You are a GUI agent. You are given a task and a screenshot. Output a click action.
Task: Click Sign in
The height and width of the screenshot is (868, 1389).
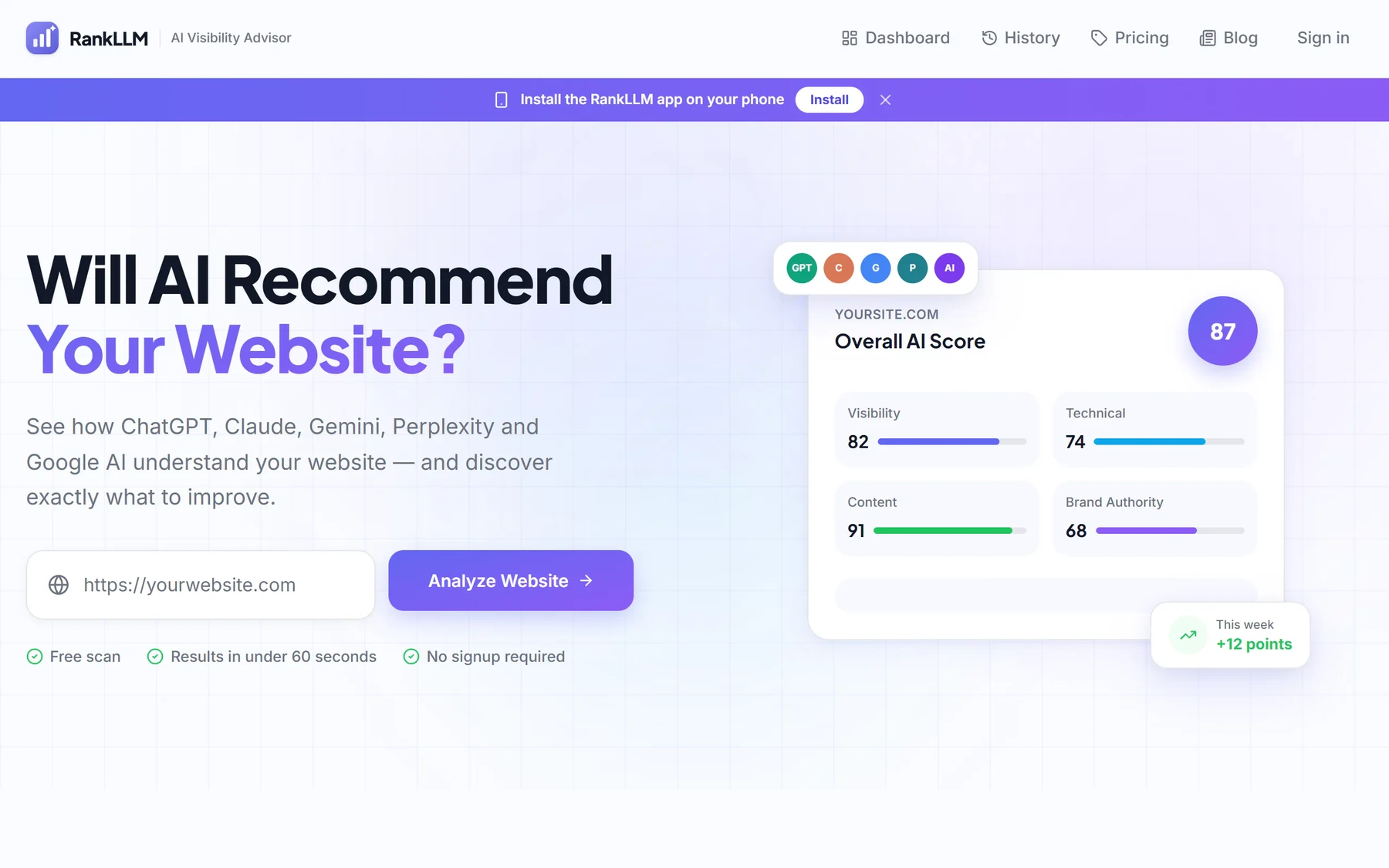(1323, 38)
